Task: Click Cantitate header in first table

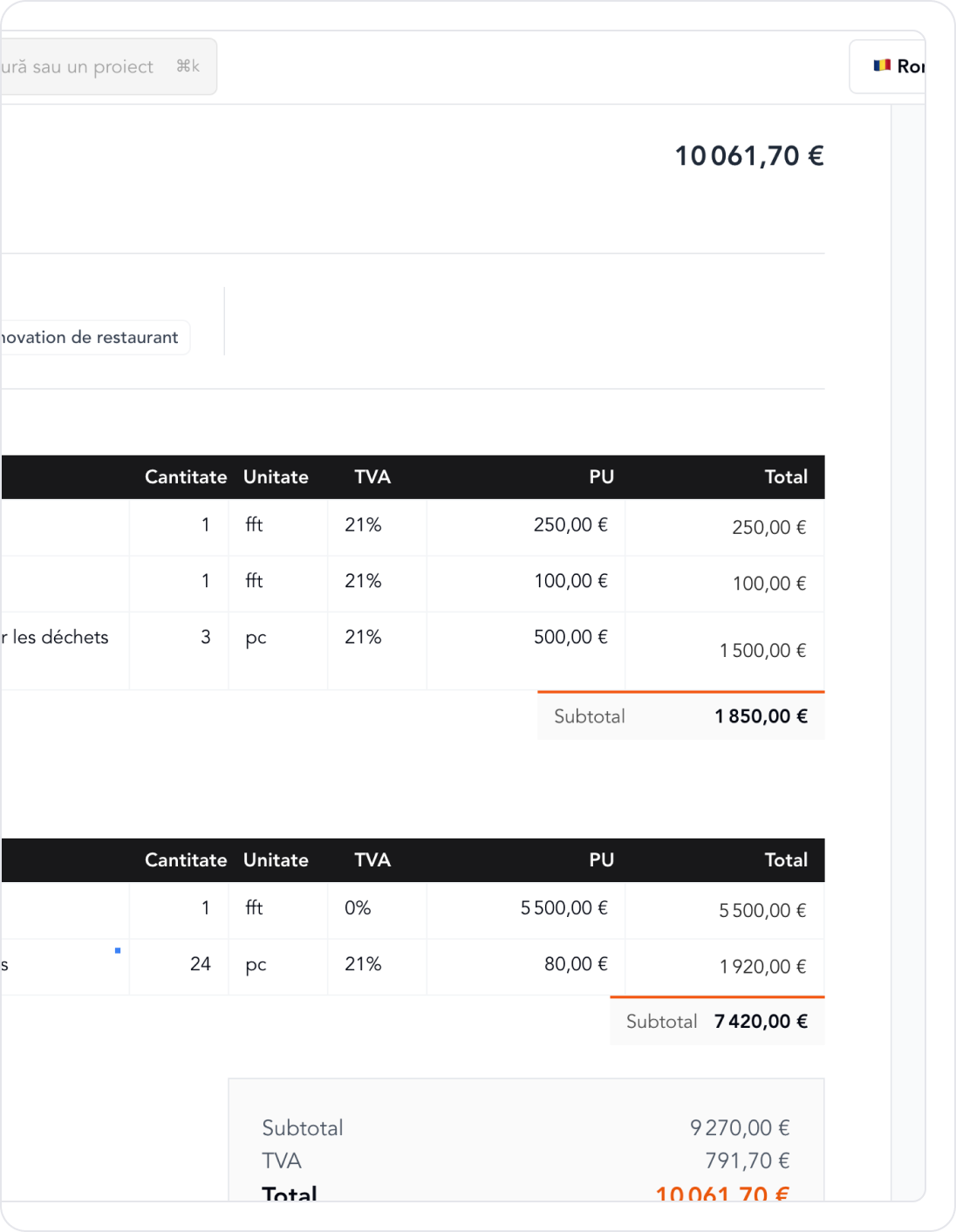Action: coord(185,477)
